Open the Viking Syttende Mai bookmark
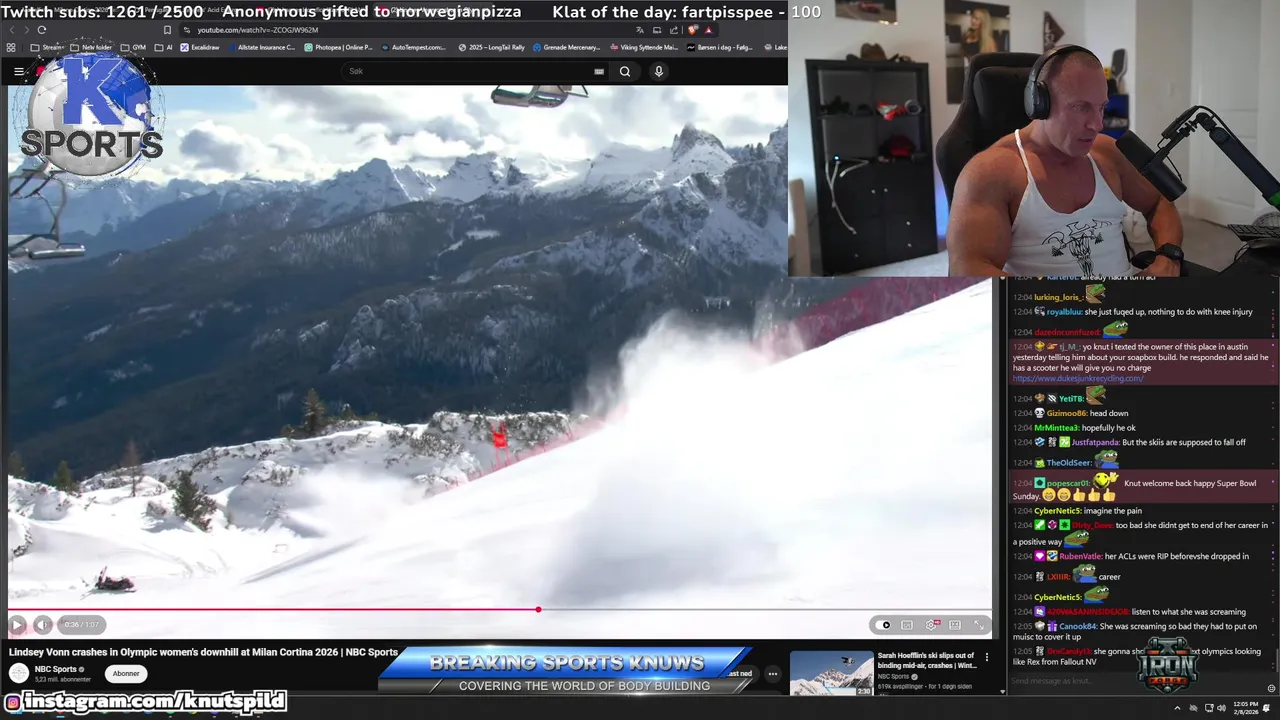This screenshot has width=1280, height=720. (643, 47)
